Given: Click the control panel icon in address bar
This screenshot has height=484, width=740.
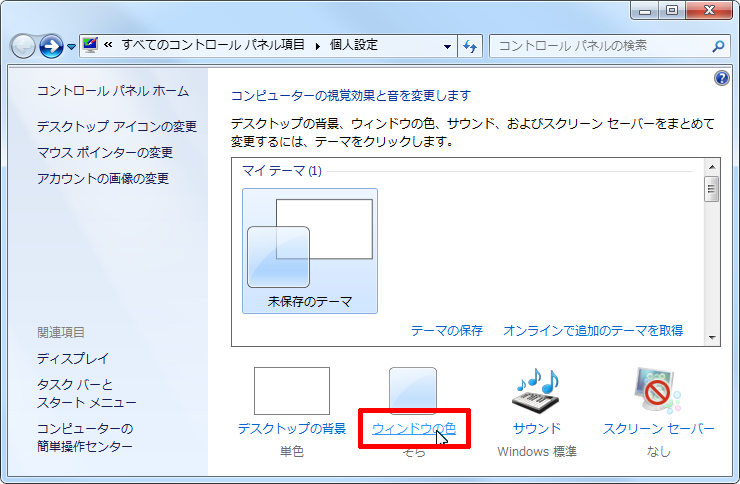Looking at the screenshot, I should (x=90, y=45).
